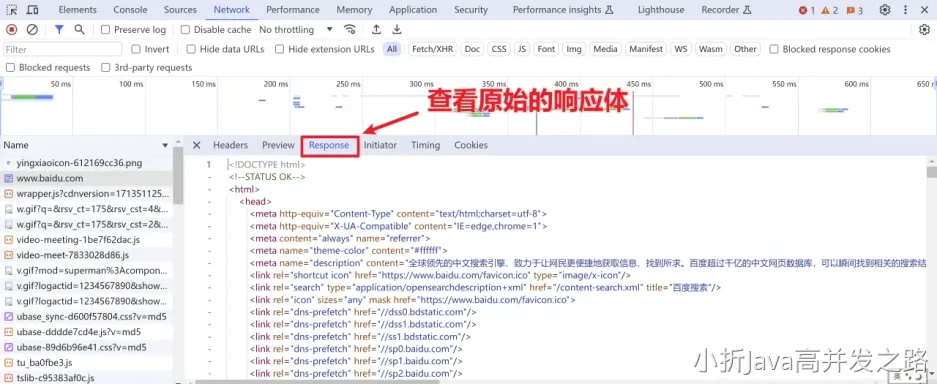
Task: Show the 1 error counter
Action: coord(807,10)
